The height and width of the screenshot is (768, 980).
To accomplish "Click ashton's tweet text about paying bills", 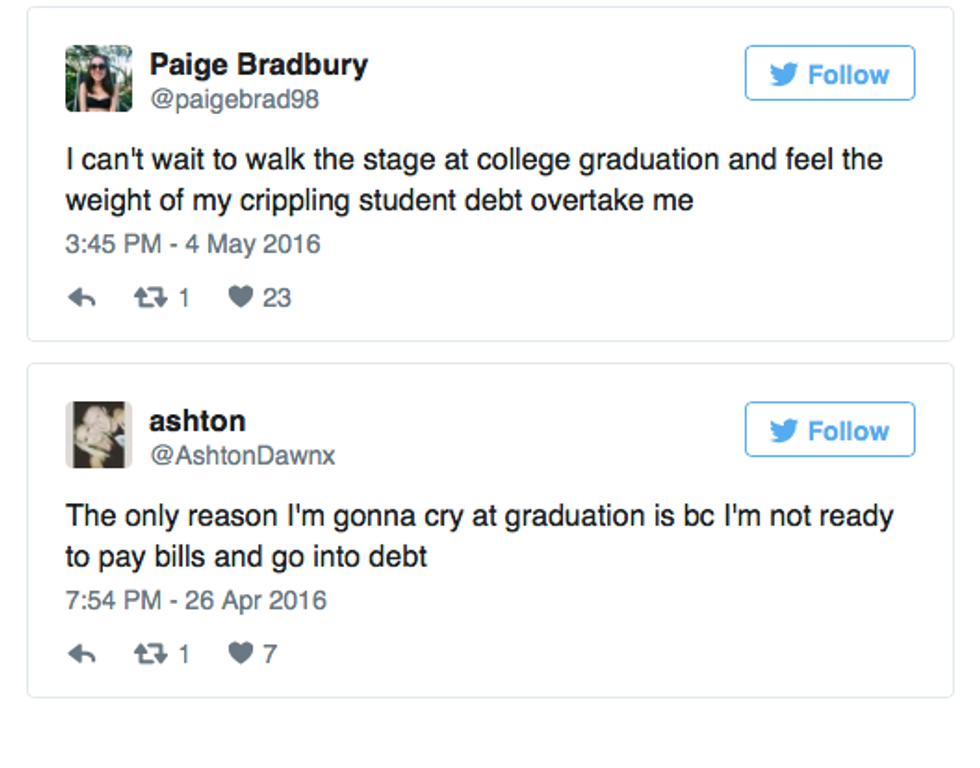I will click(479, 536).
